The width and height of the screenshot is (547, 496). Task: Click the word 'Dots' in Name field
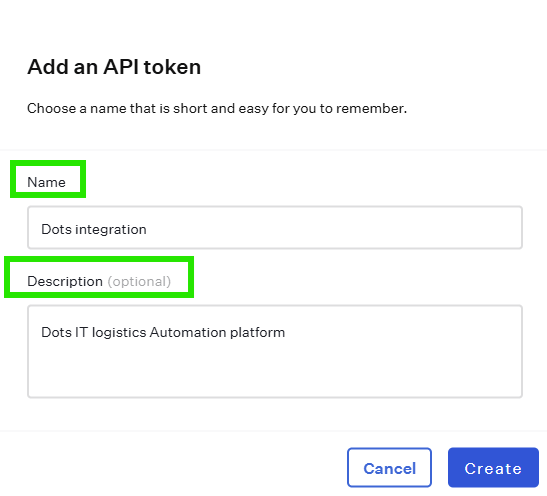coord(56,230)
